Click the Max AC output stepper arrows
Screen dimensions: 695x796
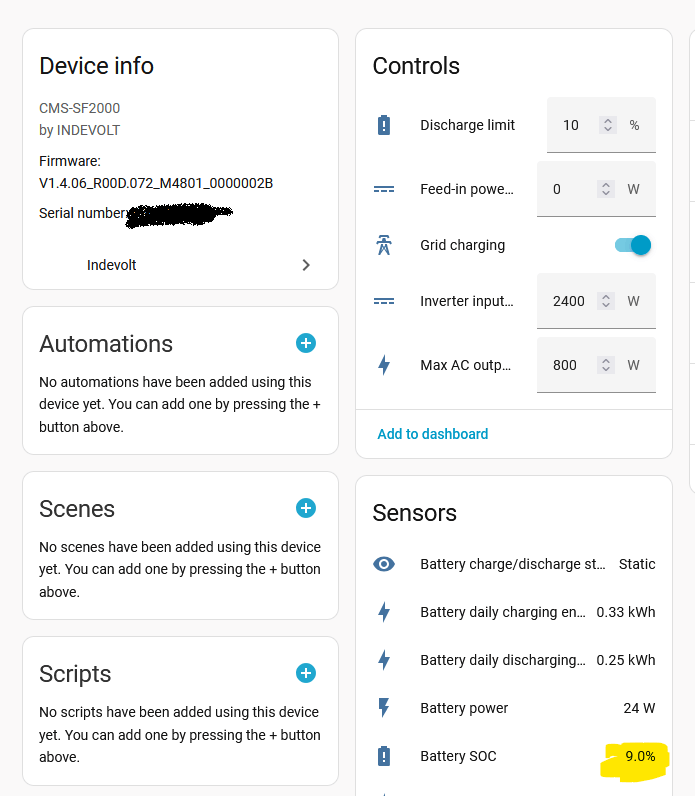pos(607,365)
